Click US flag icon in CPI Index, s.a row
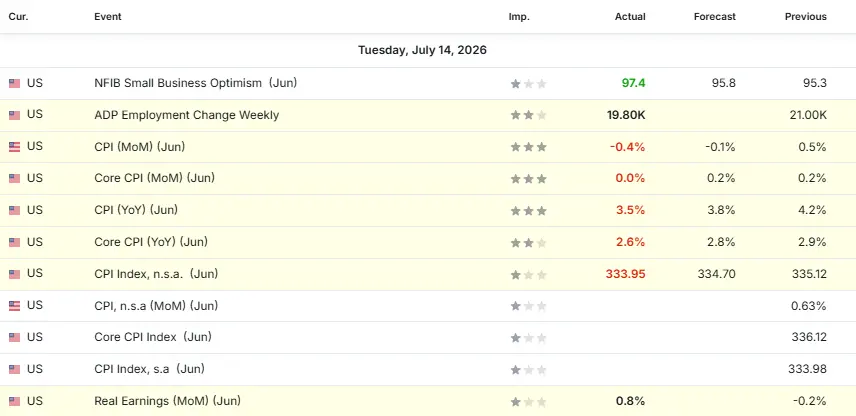 coord(14,370)
